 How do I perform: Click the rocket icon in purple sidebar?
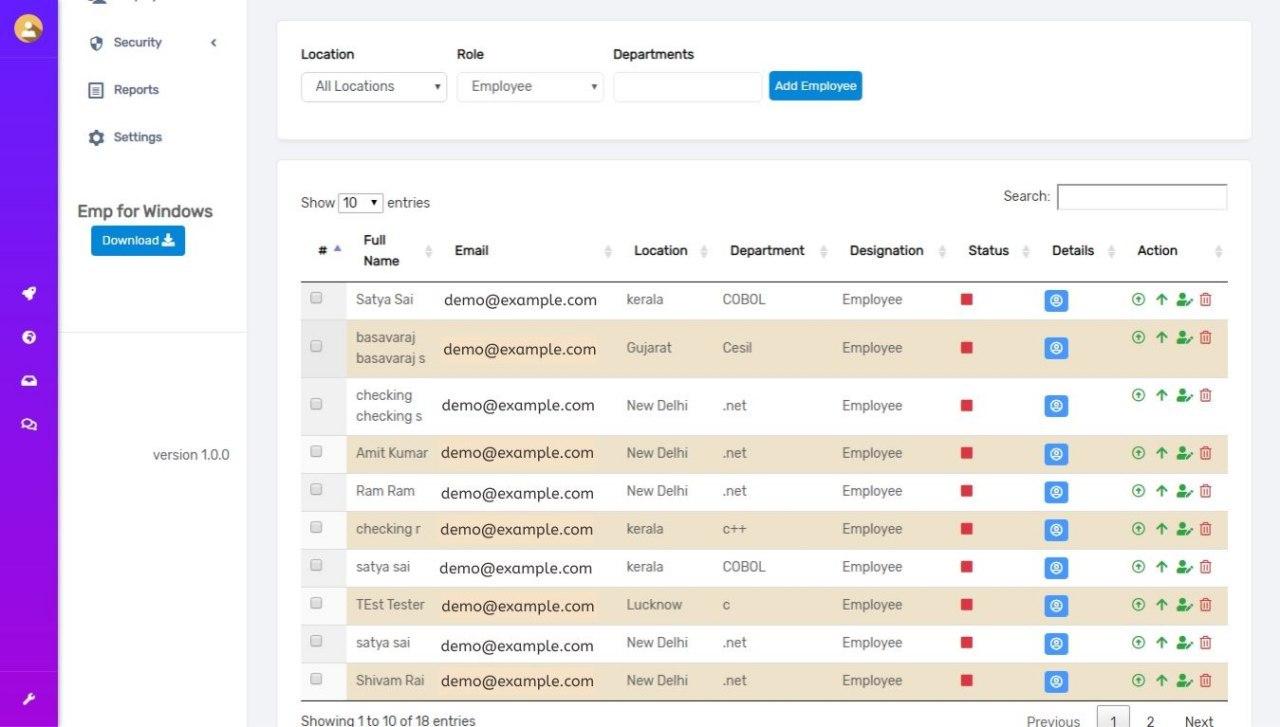coord(29,294)
